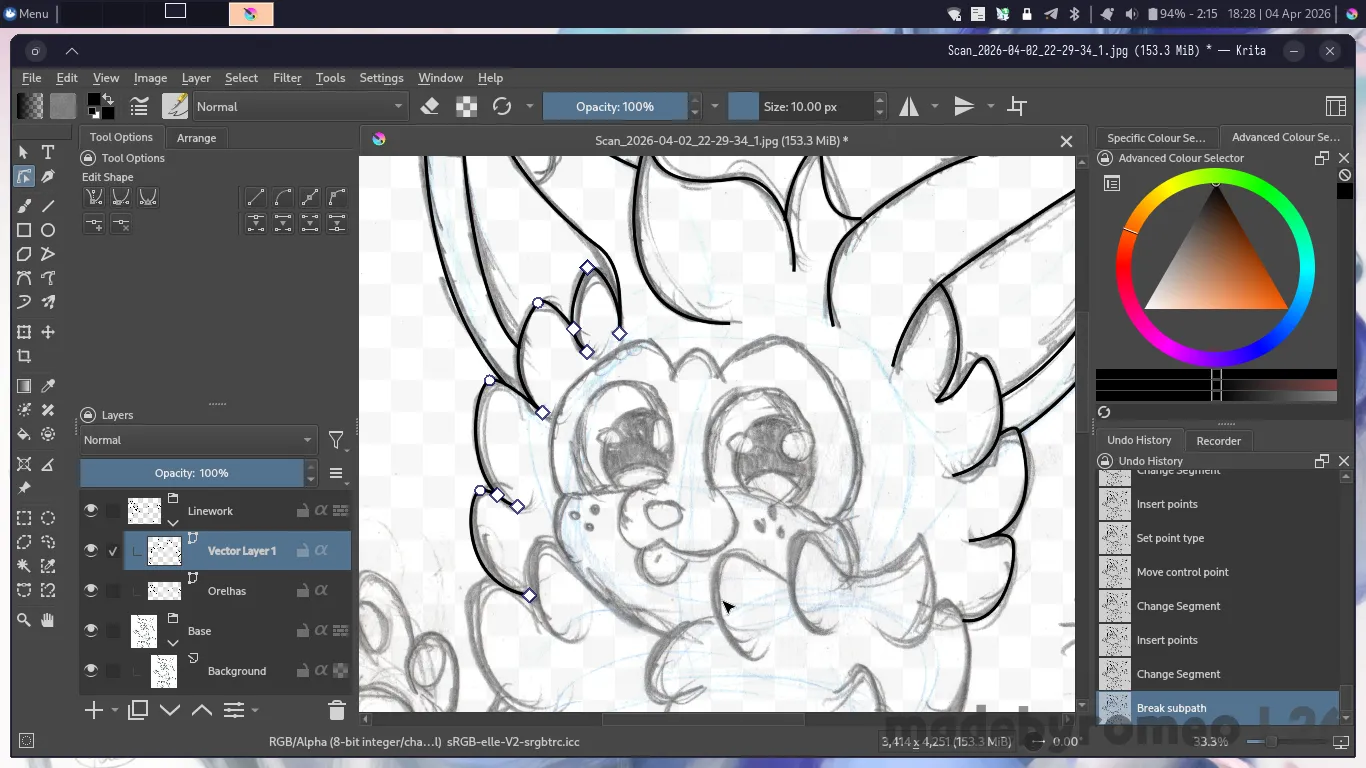Open the brush blending mode dropdown
Viewport: 1366px width, 768px height.
(299, 106)
